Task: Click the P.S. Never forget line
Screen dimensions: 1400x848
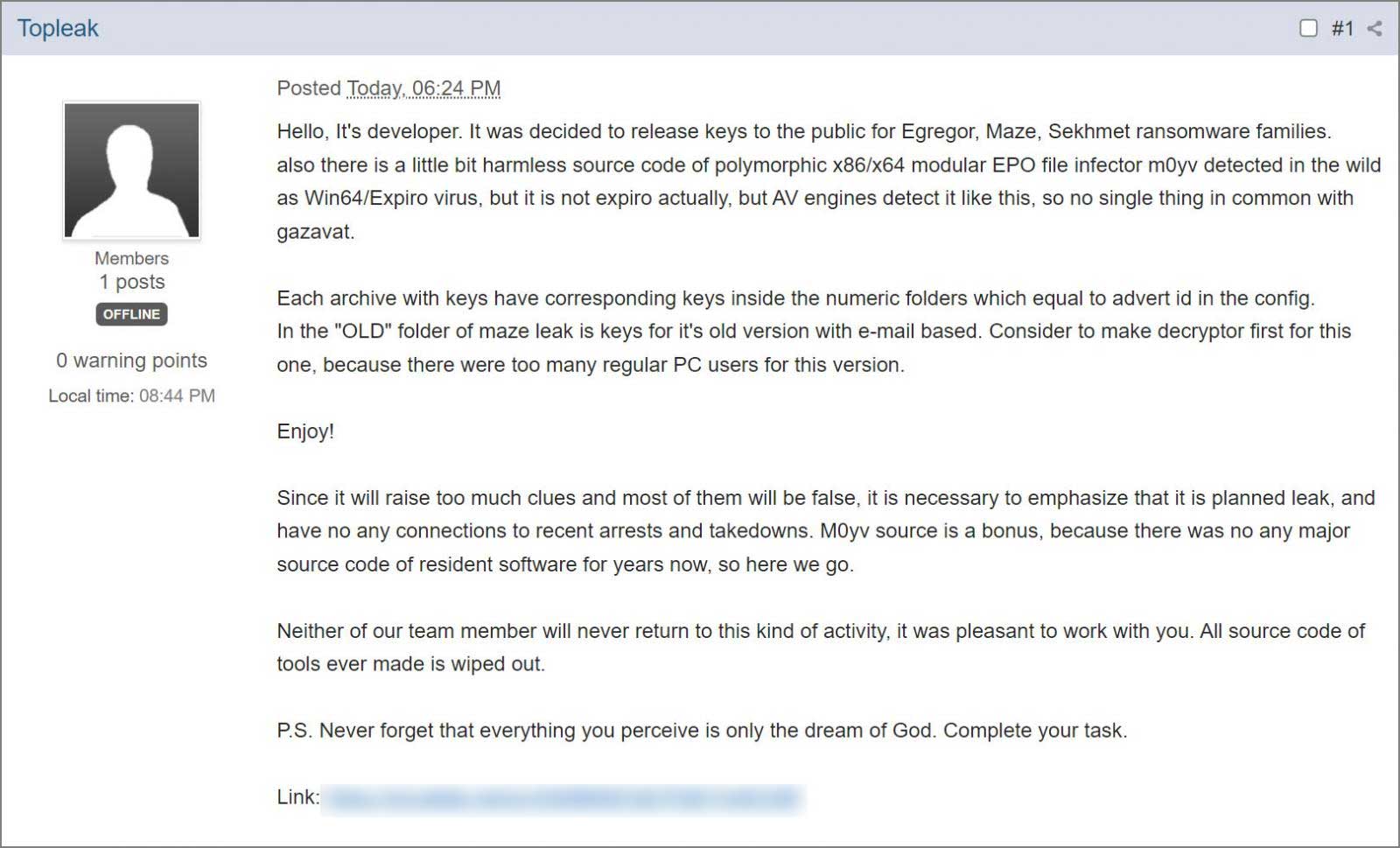Action: (x=702, y=731)
